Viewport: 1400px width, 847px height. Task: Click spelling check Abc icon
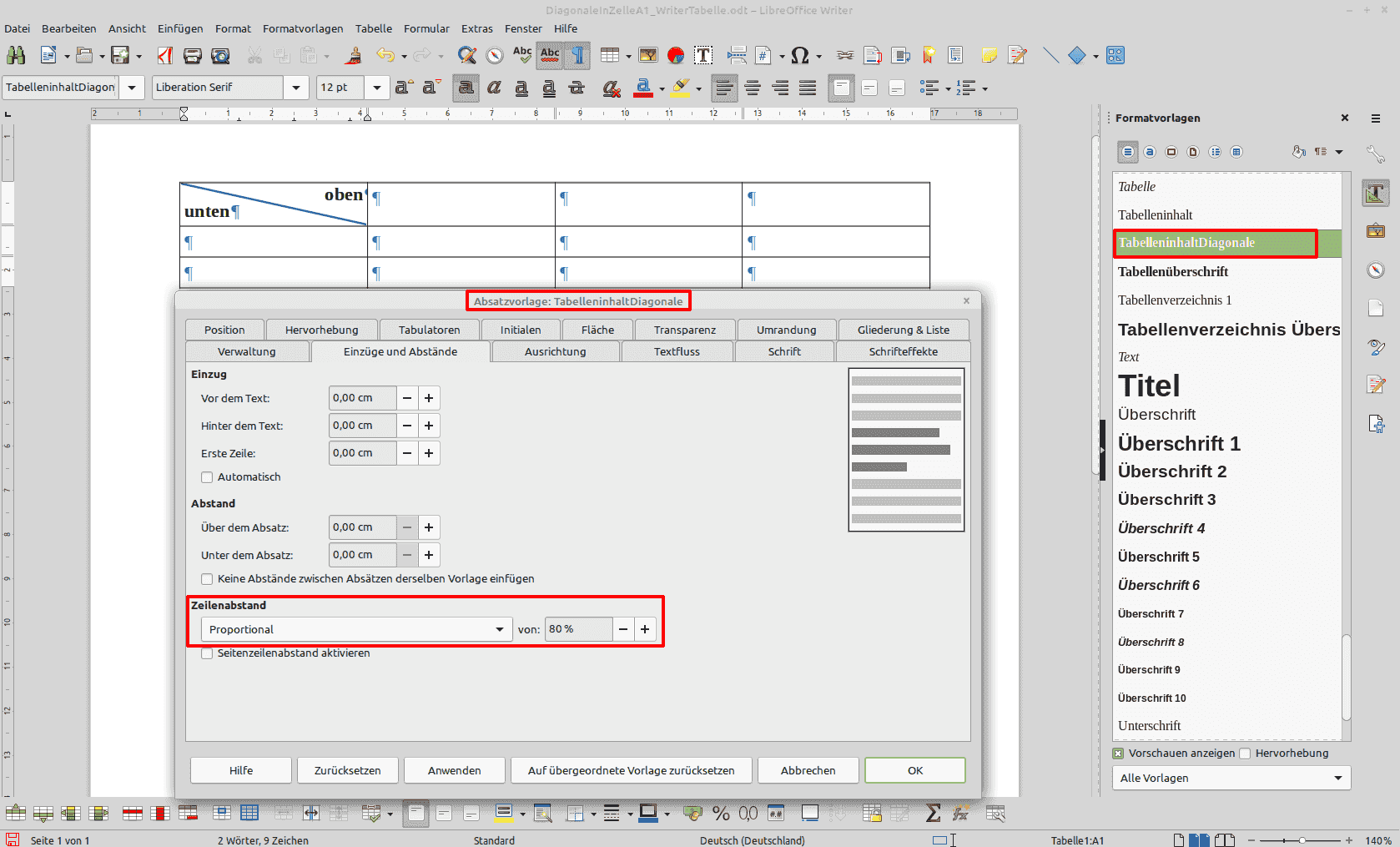(522, 56)
